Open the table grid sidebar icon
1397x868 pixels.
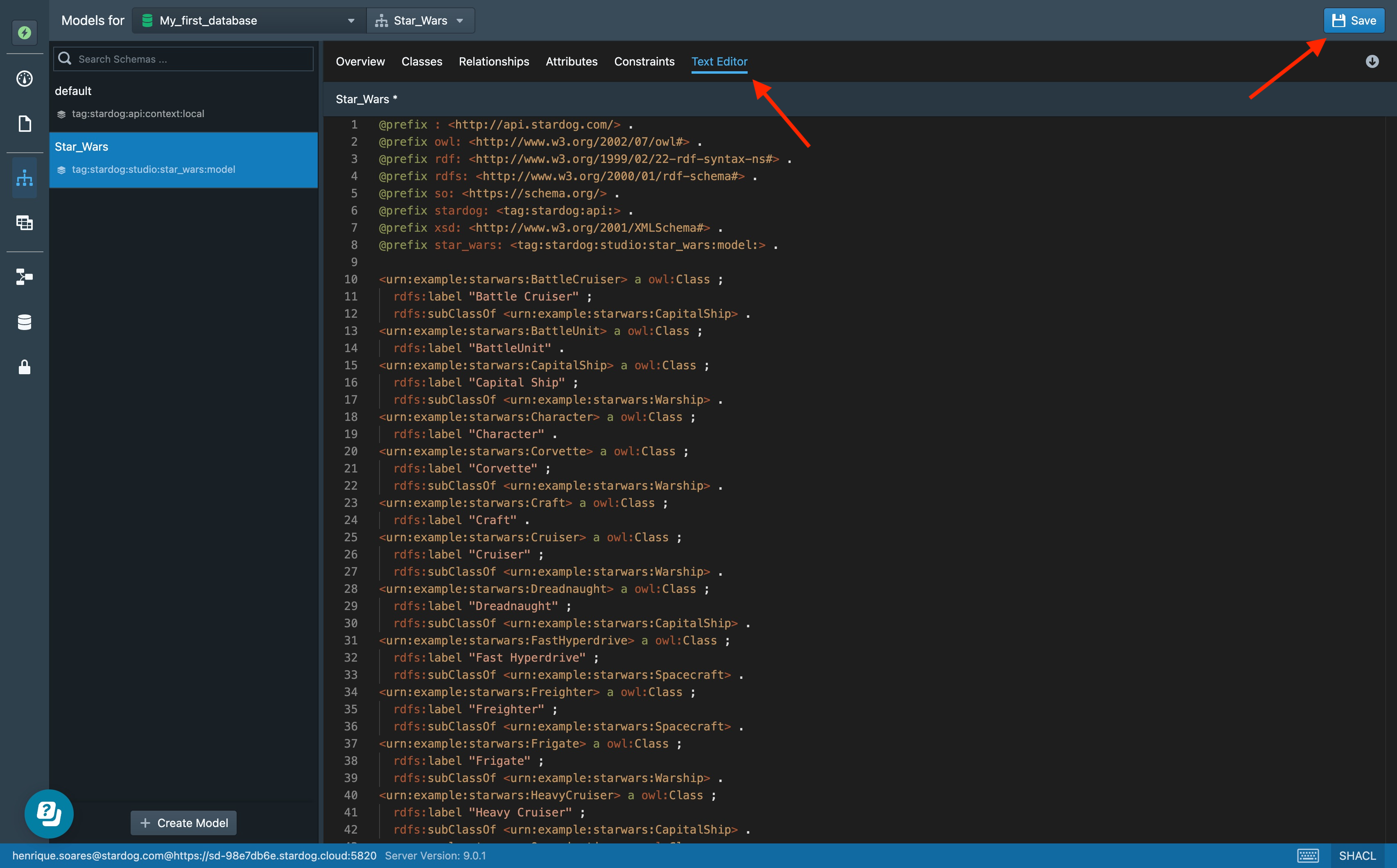click(x=24, y=223)
